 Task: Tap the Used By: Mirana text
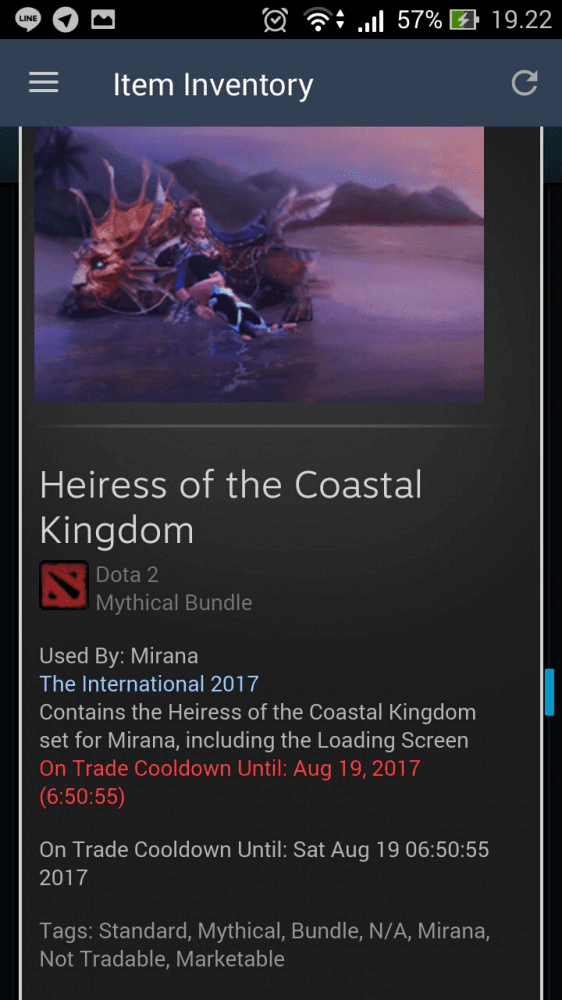point(119,656)
